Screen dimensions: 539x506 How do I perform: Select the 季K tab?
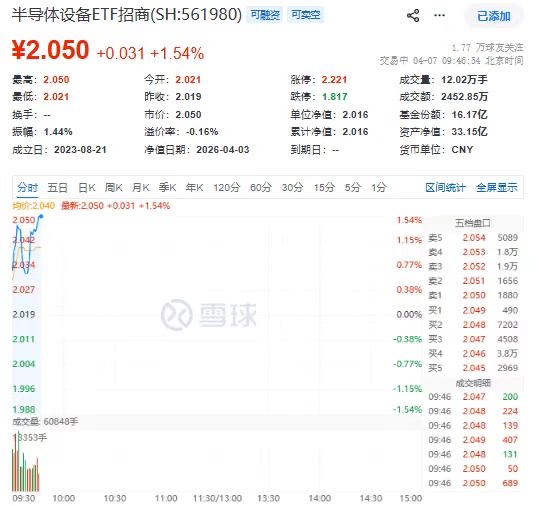(167, 188)
